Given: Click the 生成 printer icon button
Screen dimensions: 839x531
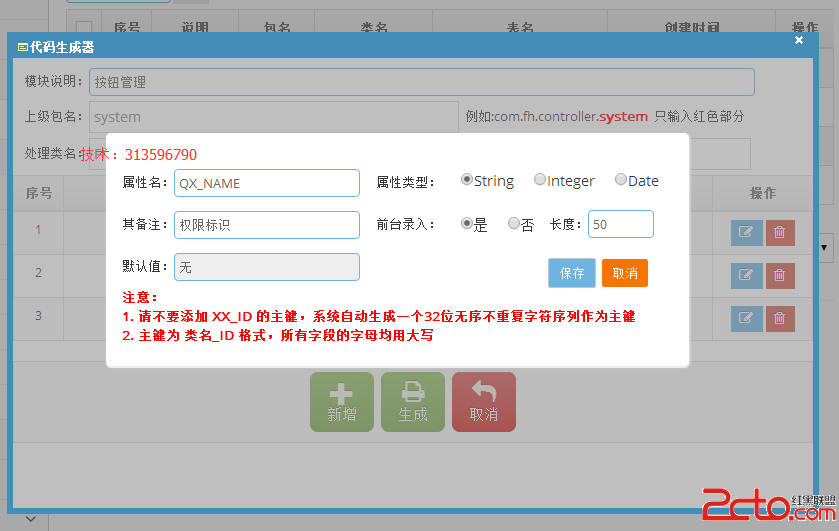Looking at the screenshot, I should click(413, 402).
